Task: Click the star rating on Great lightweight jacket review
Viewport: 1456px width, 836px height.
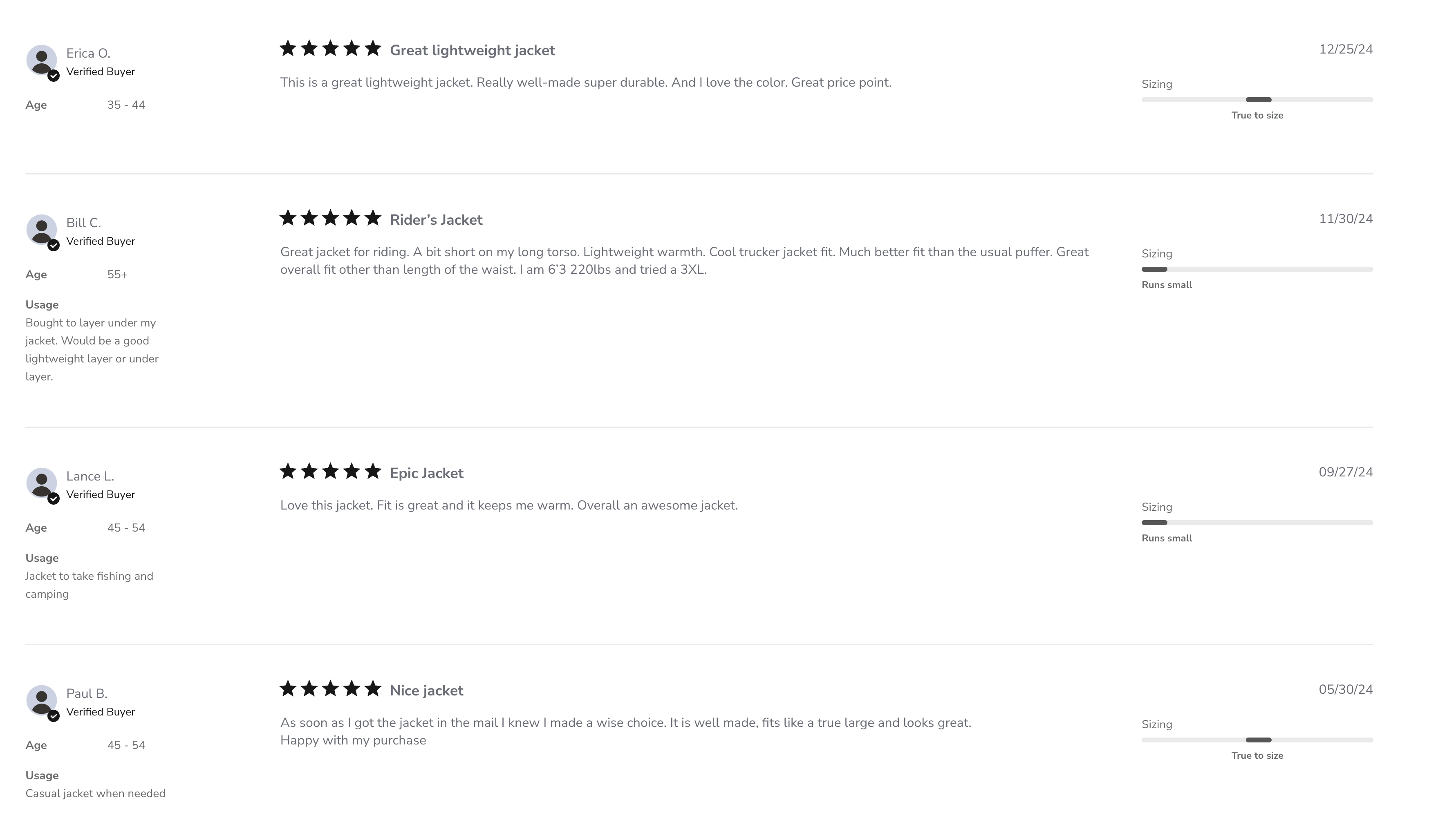Action: pyautogui.click(x=330, y=49)
